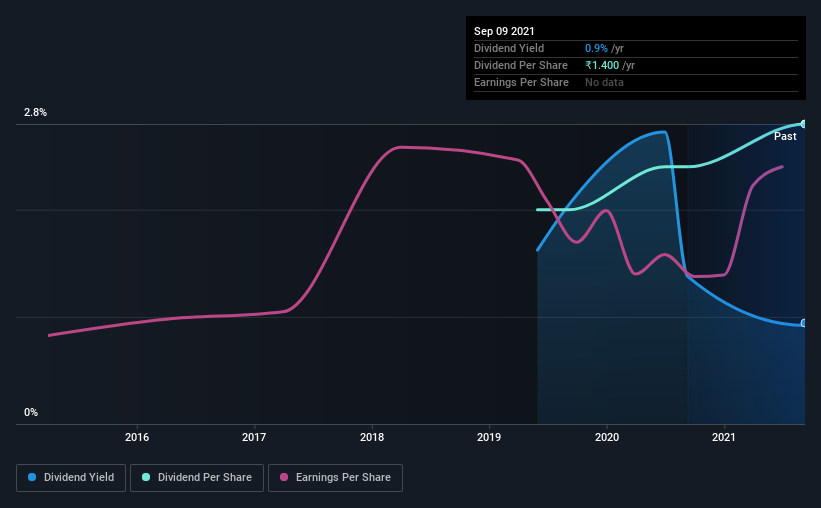
Task: Click the pink Earnings Per Share legend dot
Action: click(x=284, y=477)
